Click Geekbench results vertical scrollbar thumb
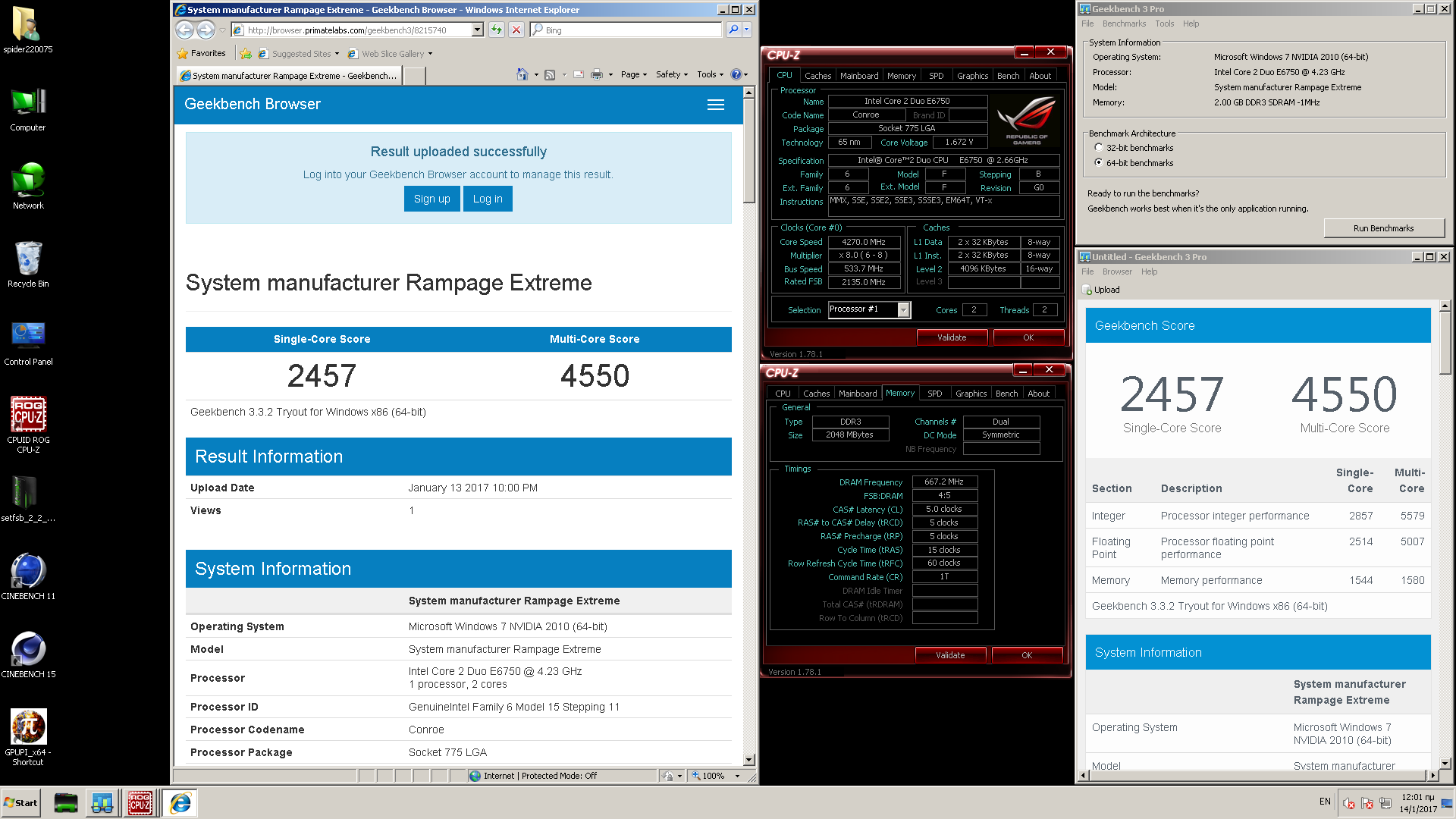Viewport: 1456px width, 819px height. coord(1445,344)
